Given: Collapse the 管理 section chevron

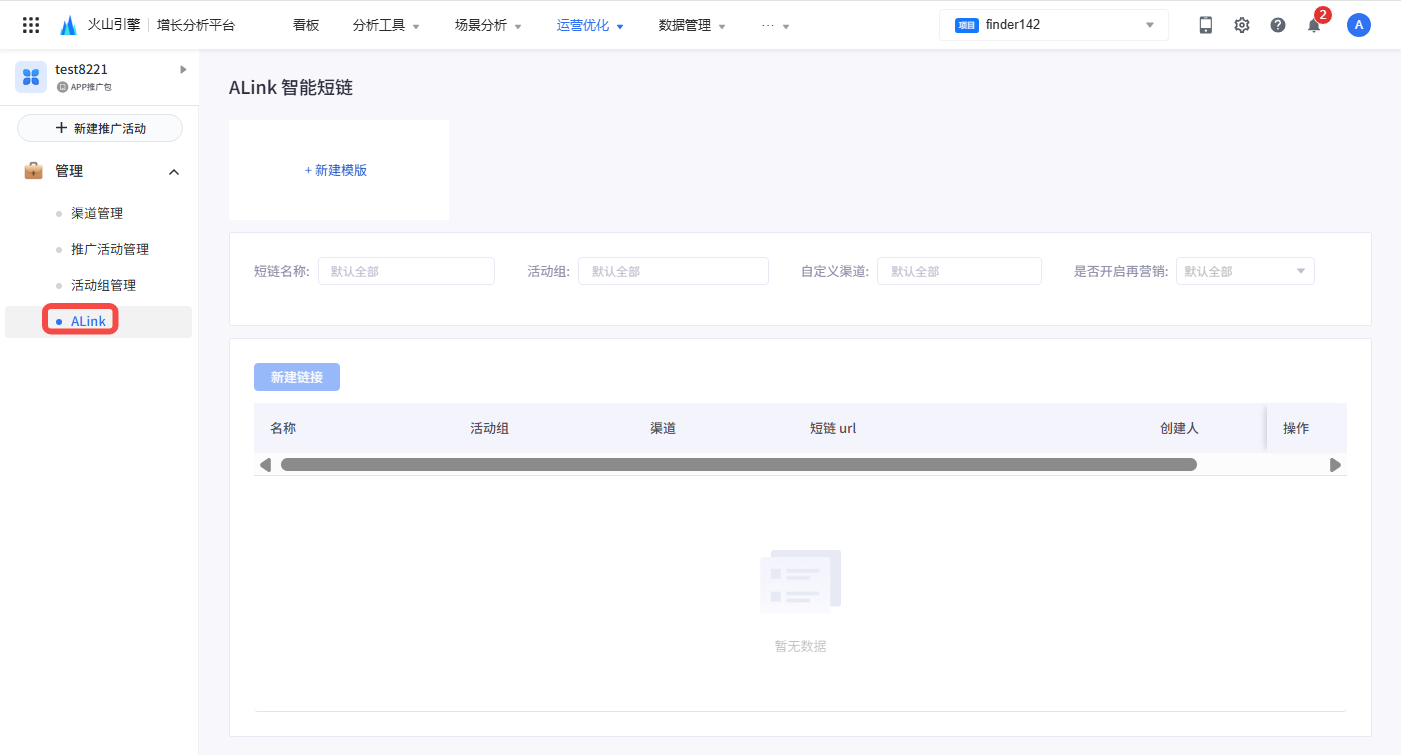Looking at the screenshot, I should [x=174, y=172].
